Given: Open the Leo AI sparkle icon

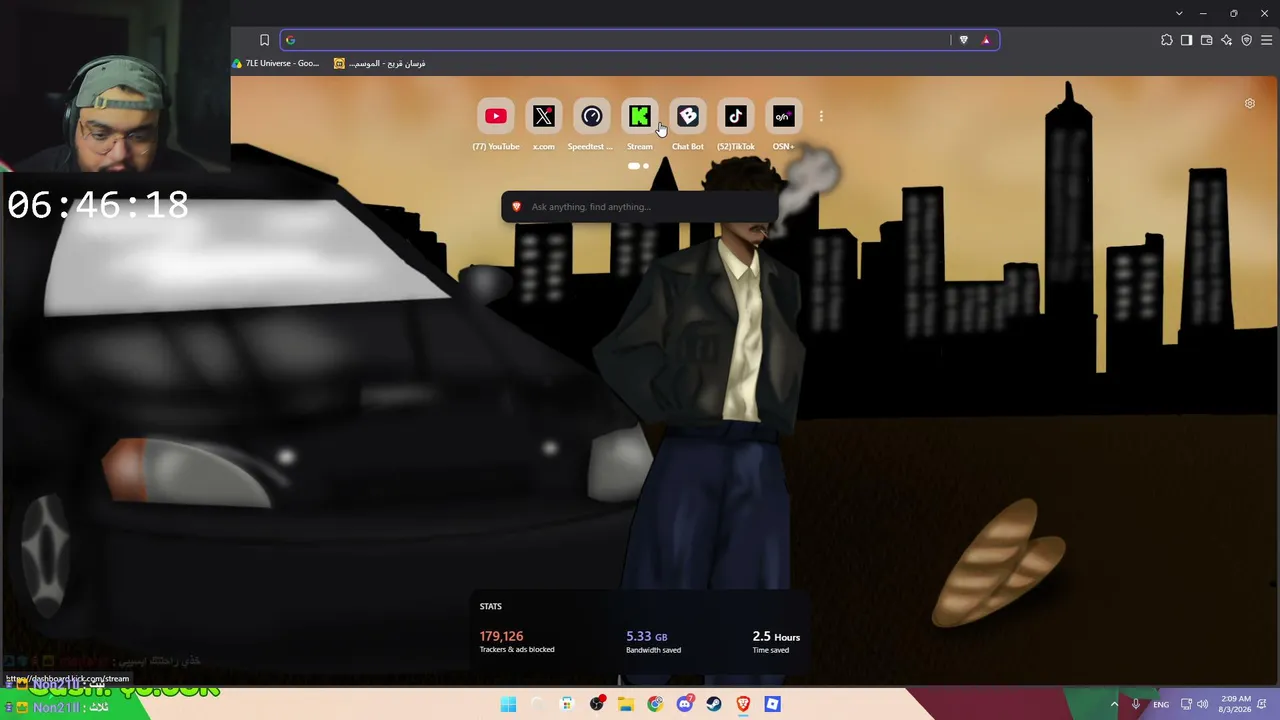Looking at the screenshot, I should [x=1226, y=40].
